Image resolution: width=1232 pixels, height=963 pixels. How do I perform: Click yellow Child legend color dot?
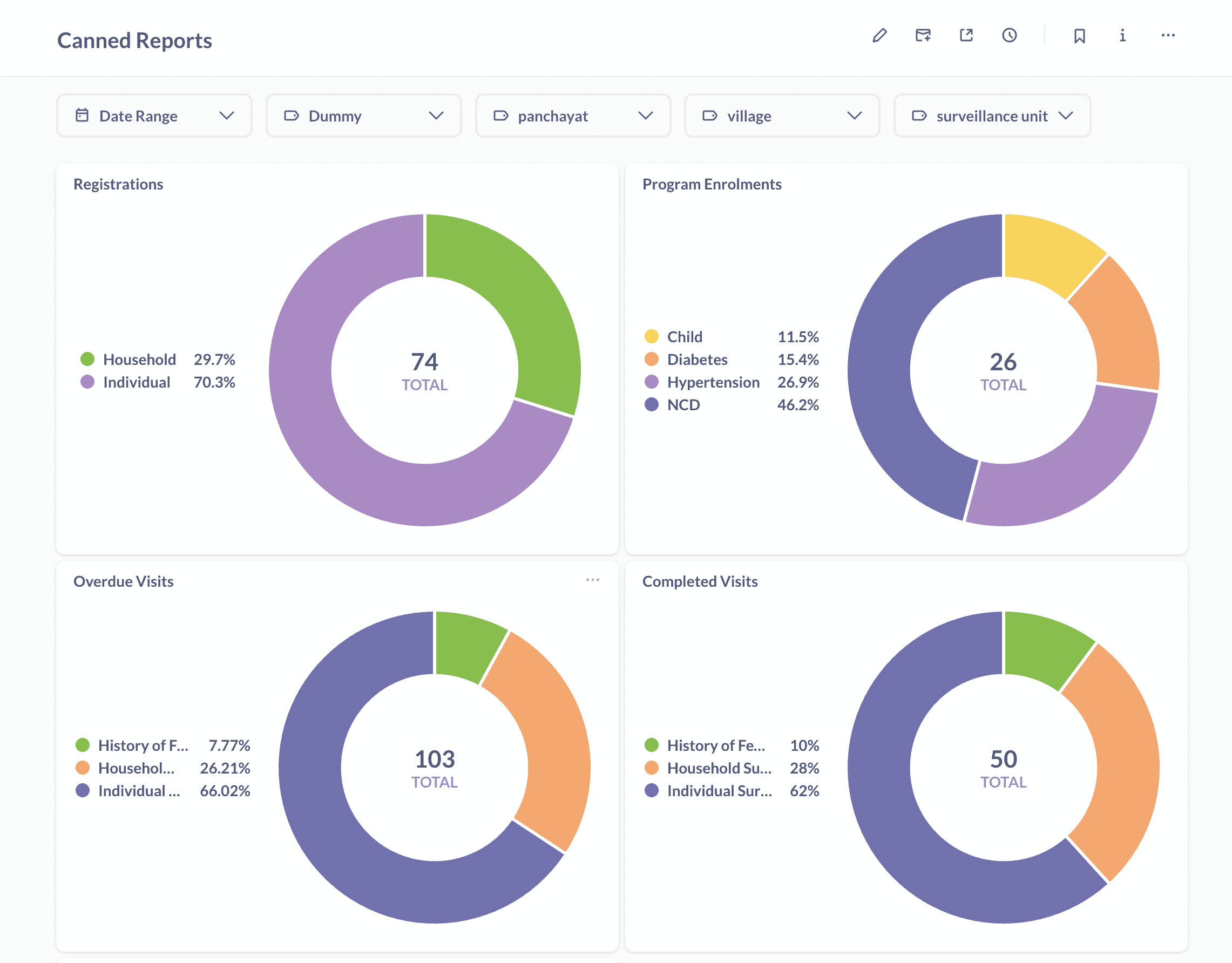point(652,337)
